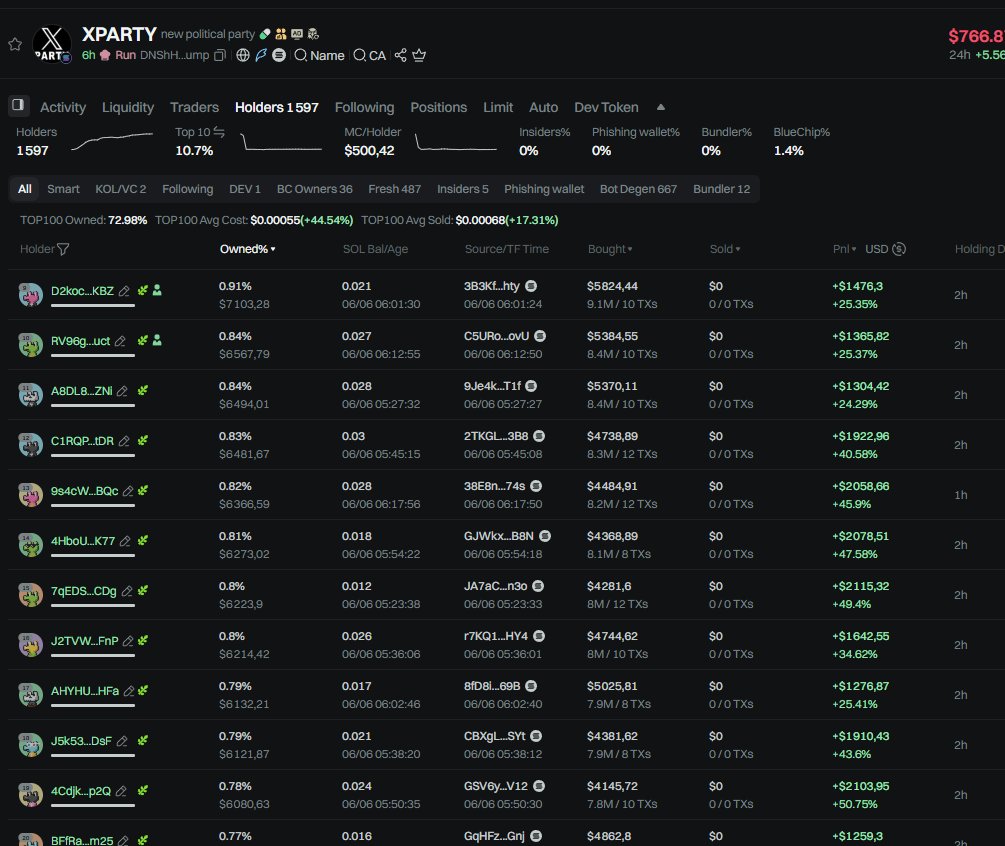
Task: Click the sprout icon on 4HboU...K77
Action: coord(143,540)
